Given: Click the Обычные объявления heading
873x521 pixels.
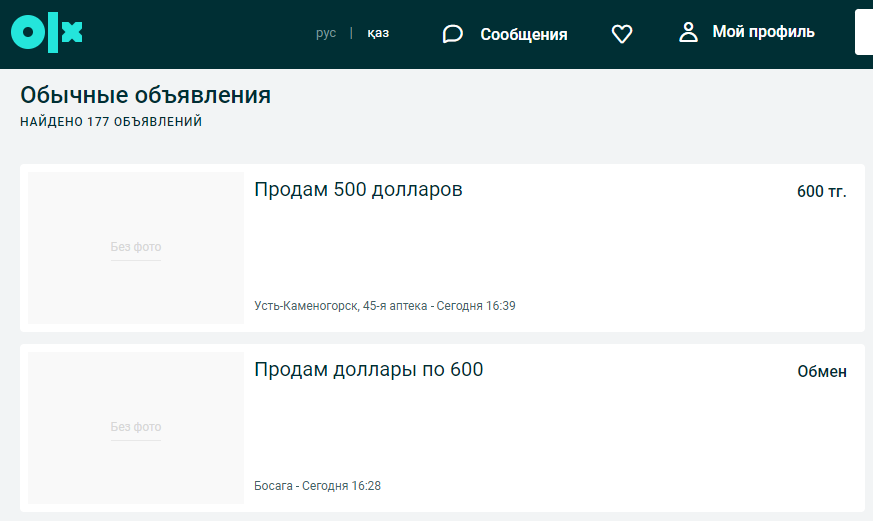Looking at the screenshot, I should point(145,95).
